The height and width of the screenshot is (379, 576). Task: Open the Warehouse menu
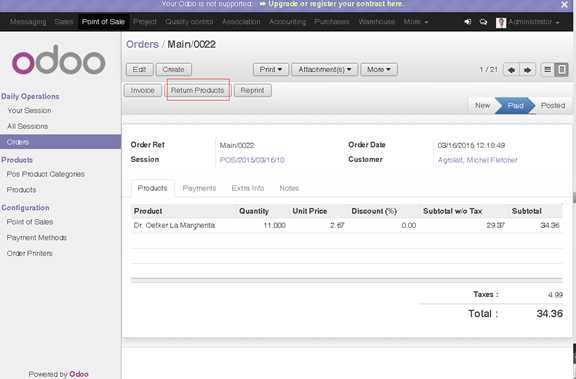(376, 22)
